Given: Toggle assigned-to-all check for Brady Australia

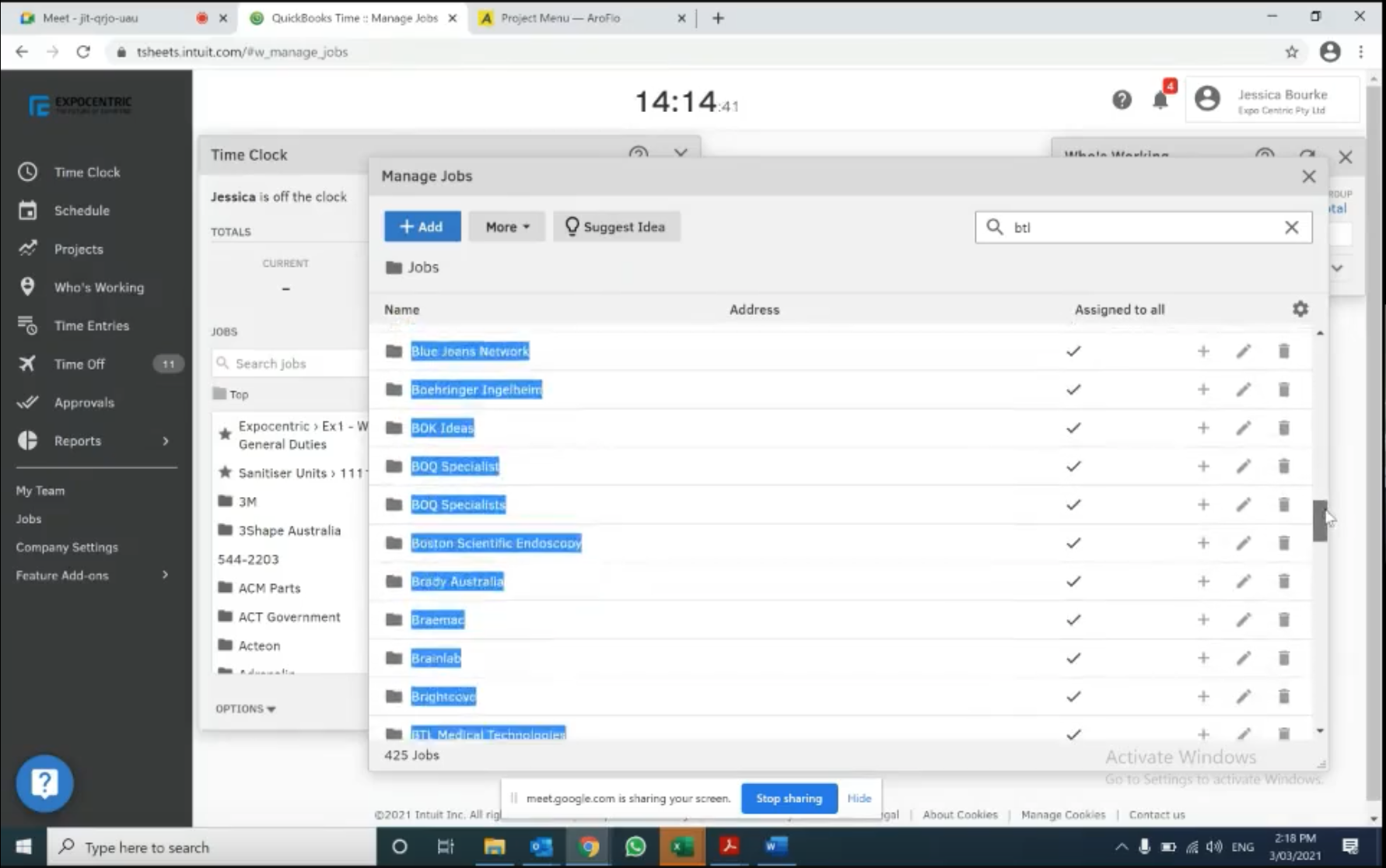Looking at the screenshot, I should [1073, 582].
